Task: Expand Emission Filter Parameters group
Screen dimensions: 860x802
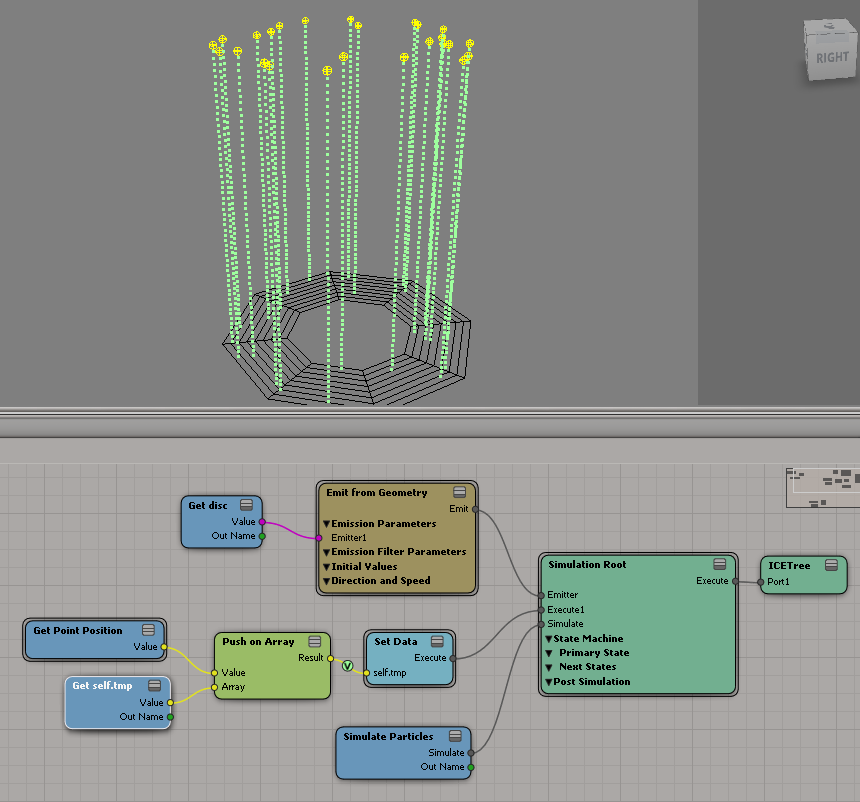Action: 326,551
